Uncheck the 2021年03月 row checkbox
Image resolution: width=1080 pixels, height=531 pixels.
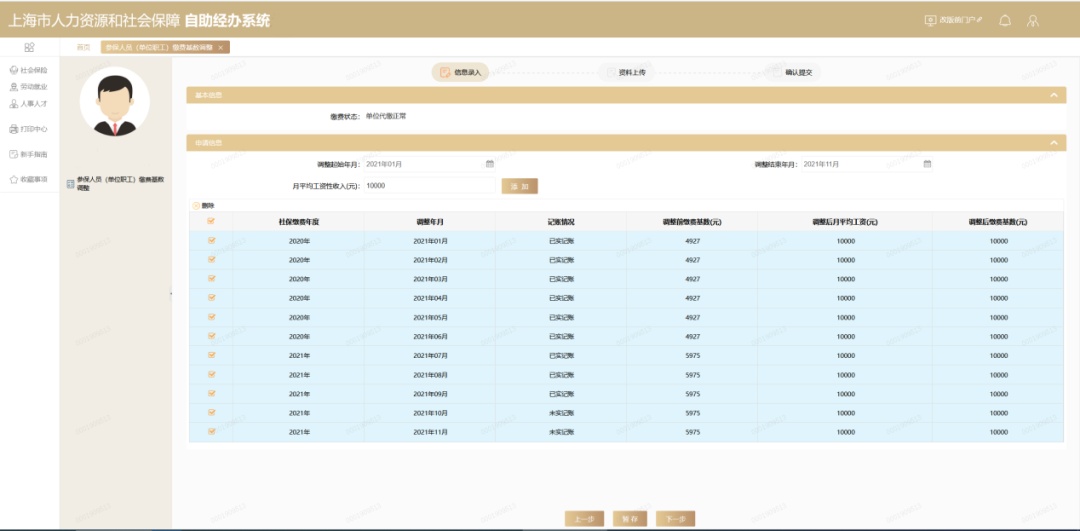pyautogui.click(x=211, y=279)
